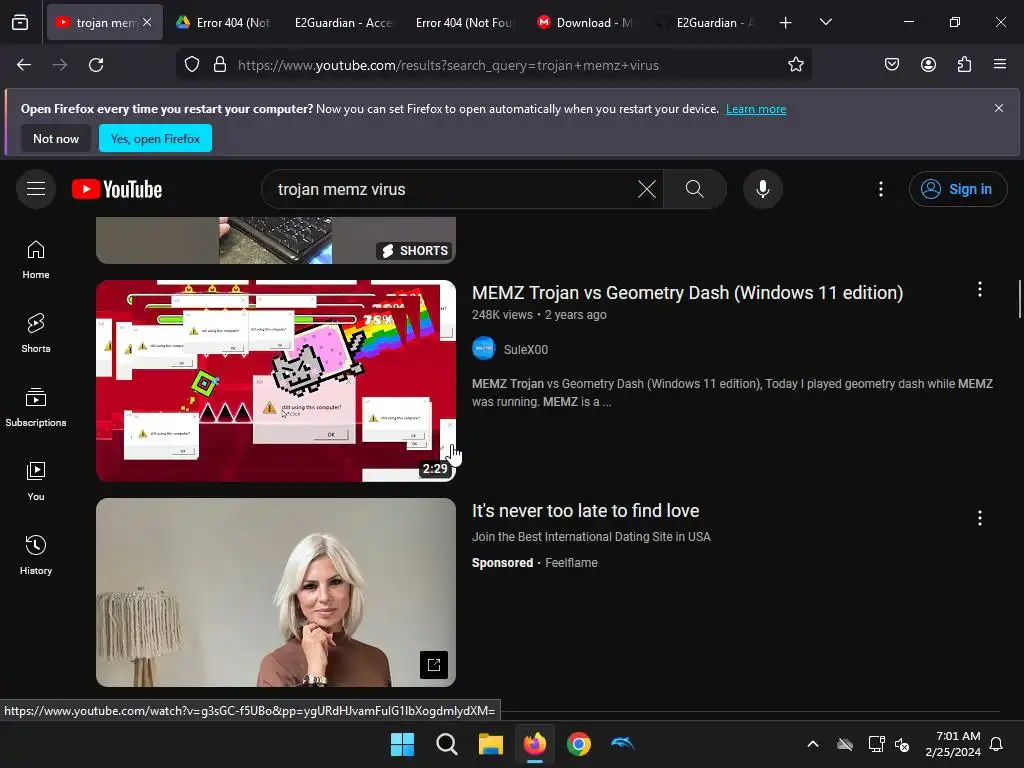This screenshot has height=768, width=1024.
Task: Dismiss the Firefox restart notification bar
Action: coord(999,108)
